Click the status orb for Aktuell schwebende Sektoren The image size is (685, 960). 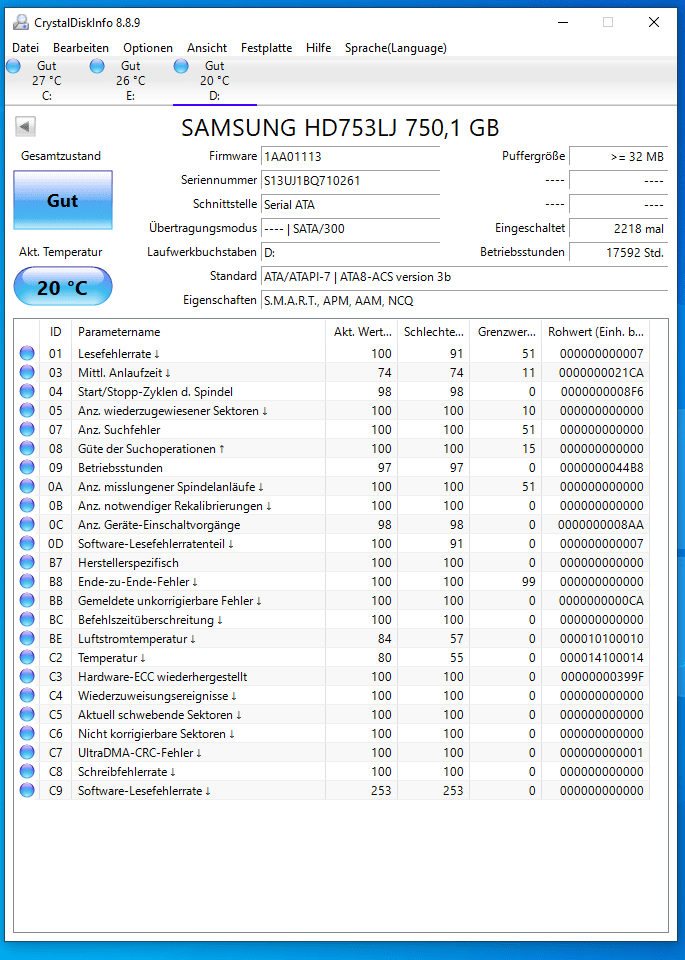click(27, 714)
